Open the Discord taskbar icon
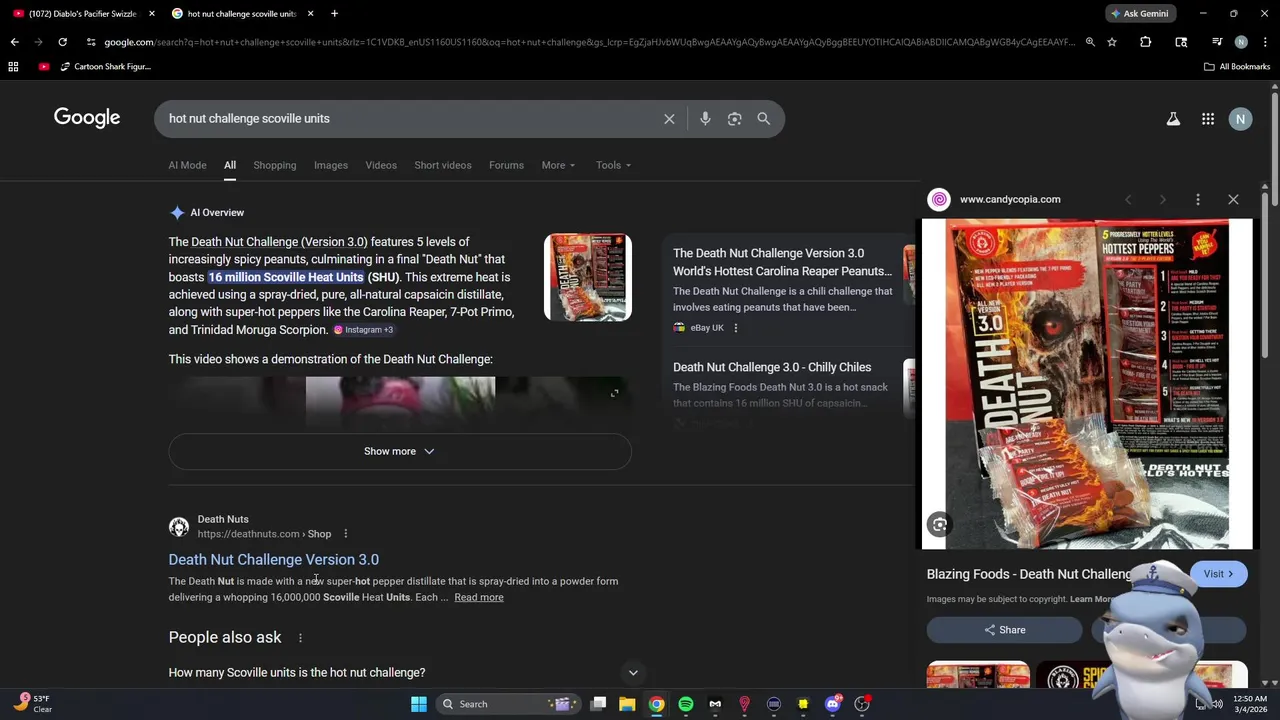This screenshot has width=1280, height=720. 832,704
